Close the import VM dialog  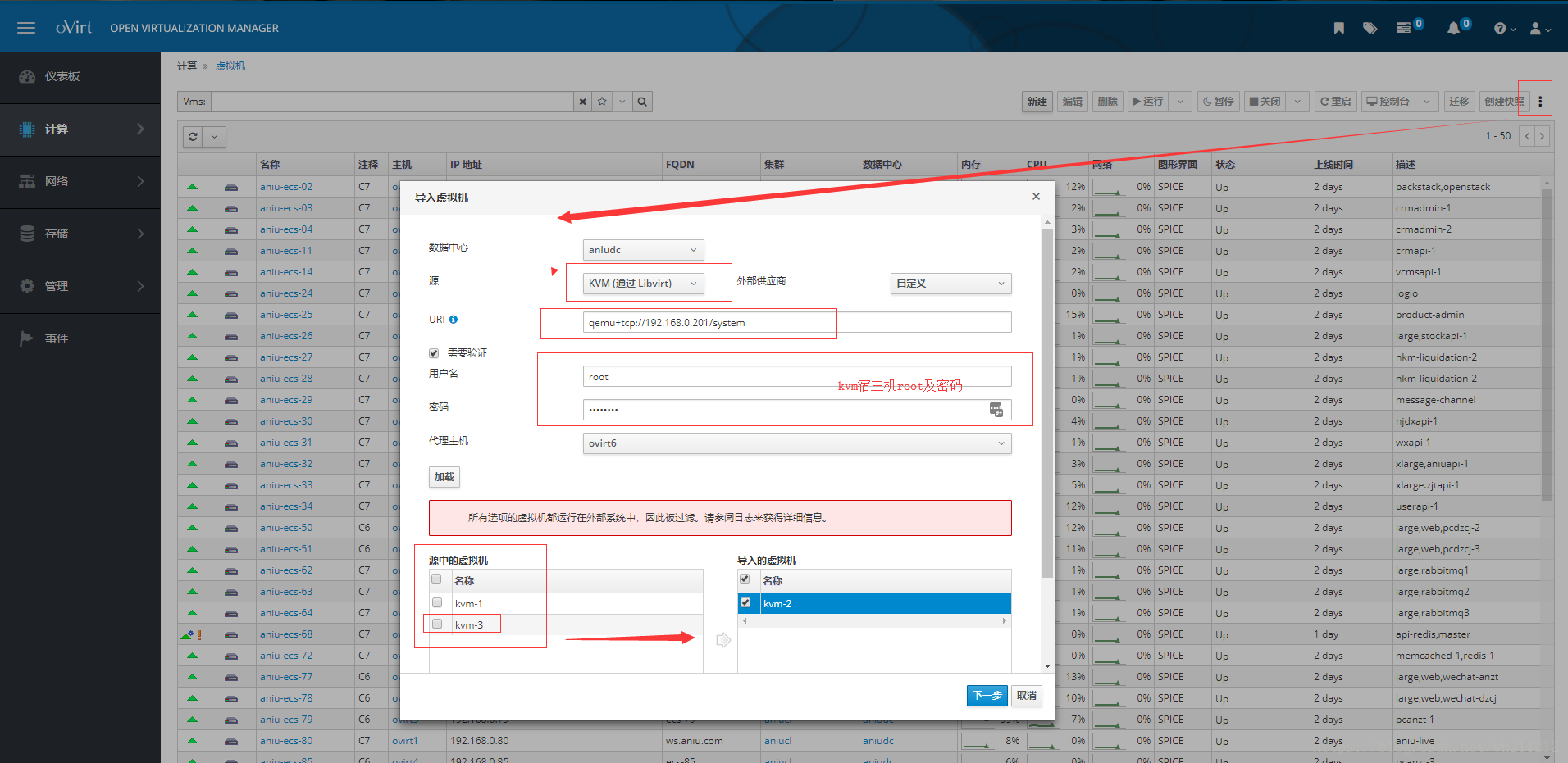tap(1036, 197)
